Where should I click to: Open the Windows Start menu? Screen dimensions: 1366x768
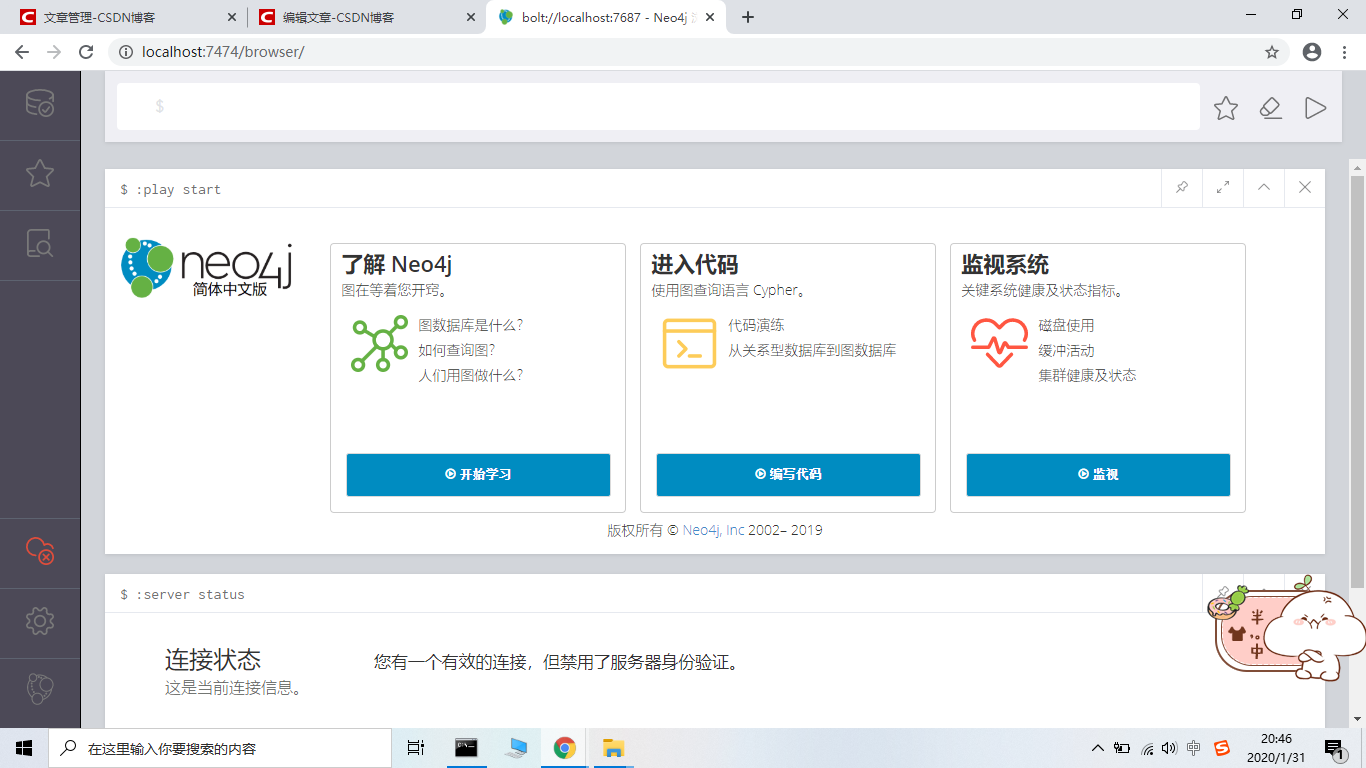tap(24, 748)
